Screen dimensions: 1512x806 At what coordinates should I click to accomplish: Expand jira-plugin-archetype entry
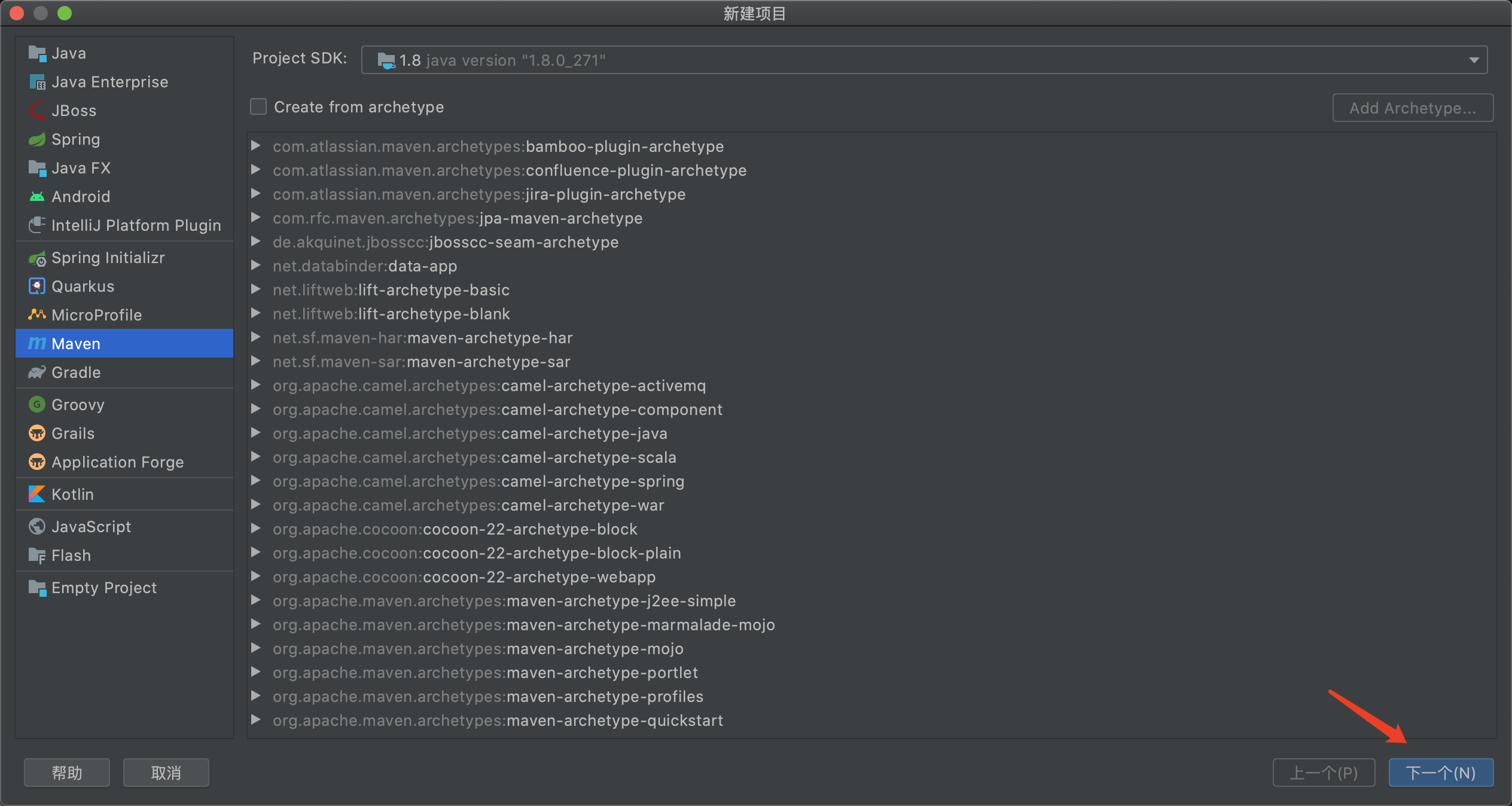[x=255, y=194]
